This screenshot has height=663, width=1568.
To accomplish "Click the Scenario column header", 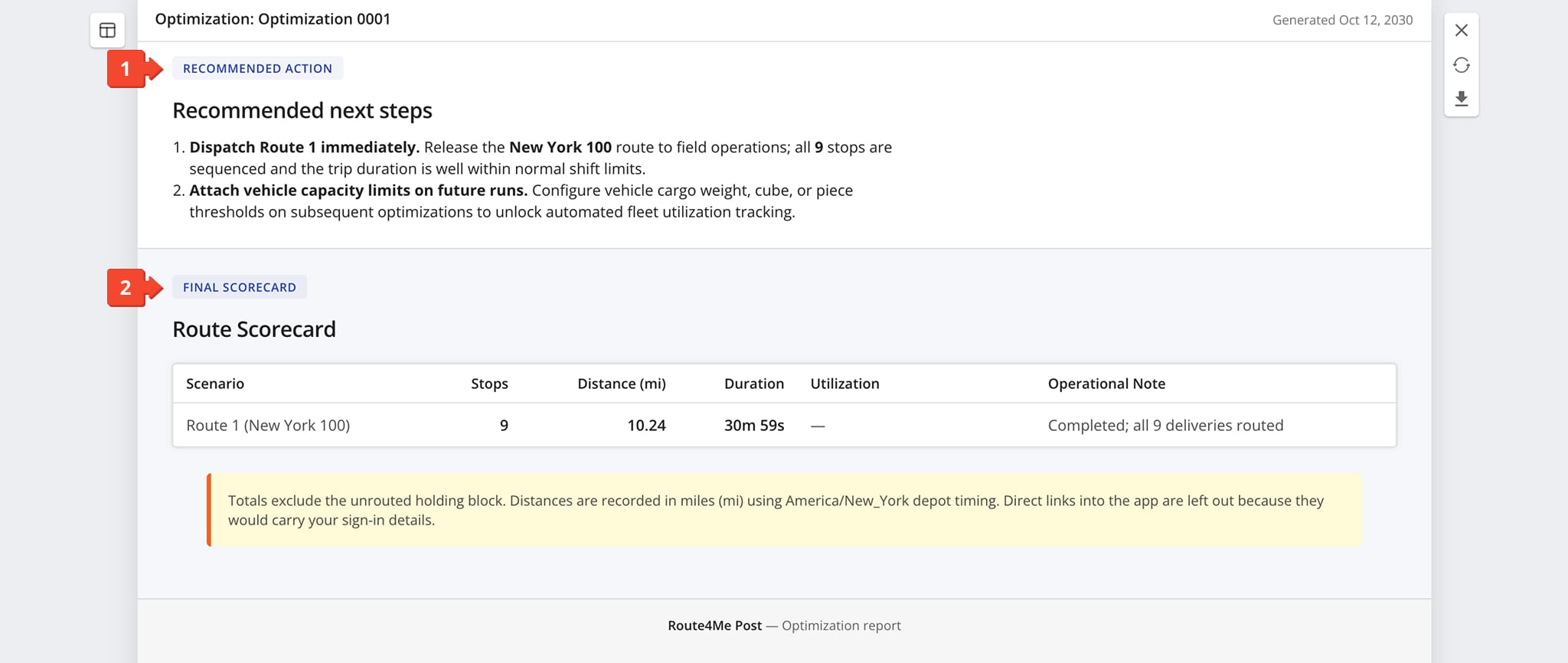I will click(215, 384).
